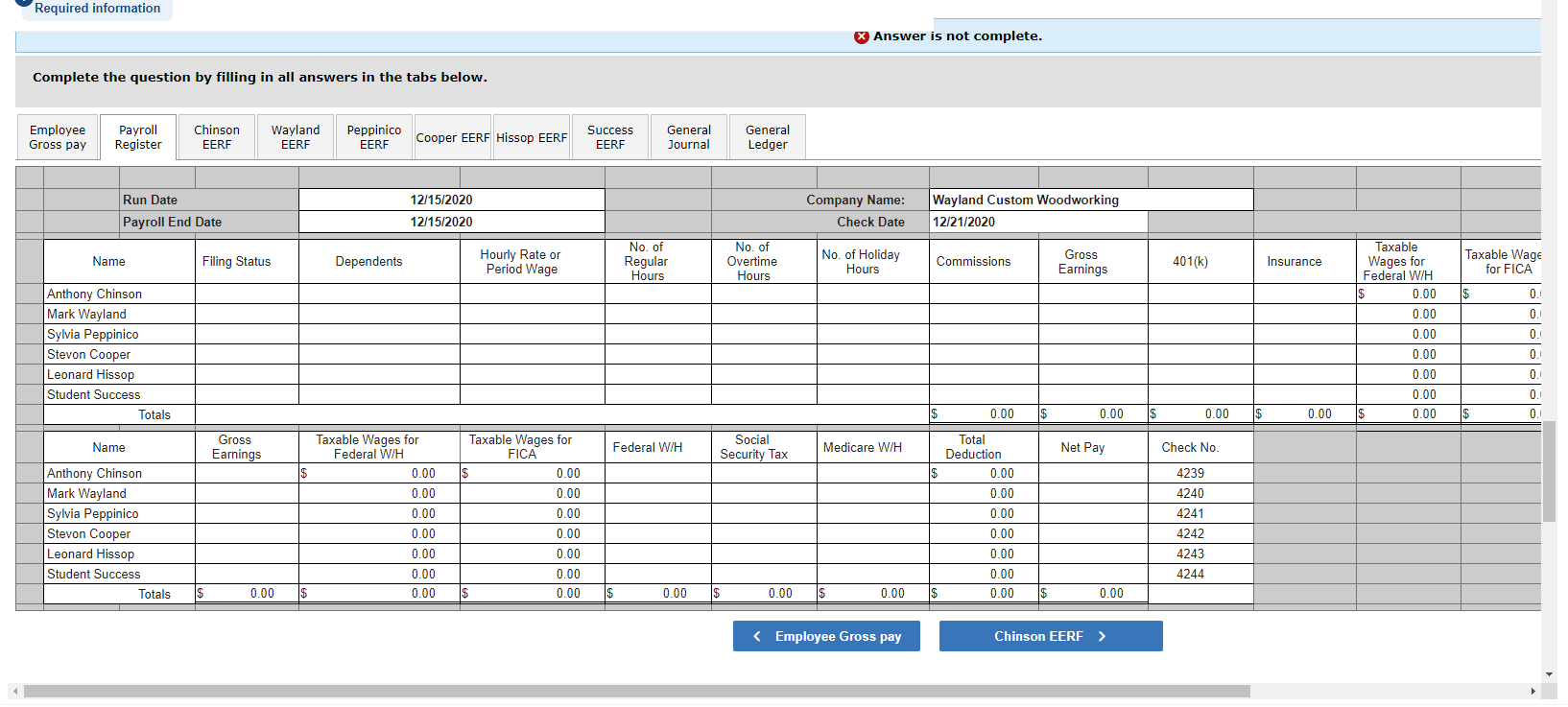
Task: Open the Employee Gross pay tab
Action: pyautogui.click(x=58, y=137)
